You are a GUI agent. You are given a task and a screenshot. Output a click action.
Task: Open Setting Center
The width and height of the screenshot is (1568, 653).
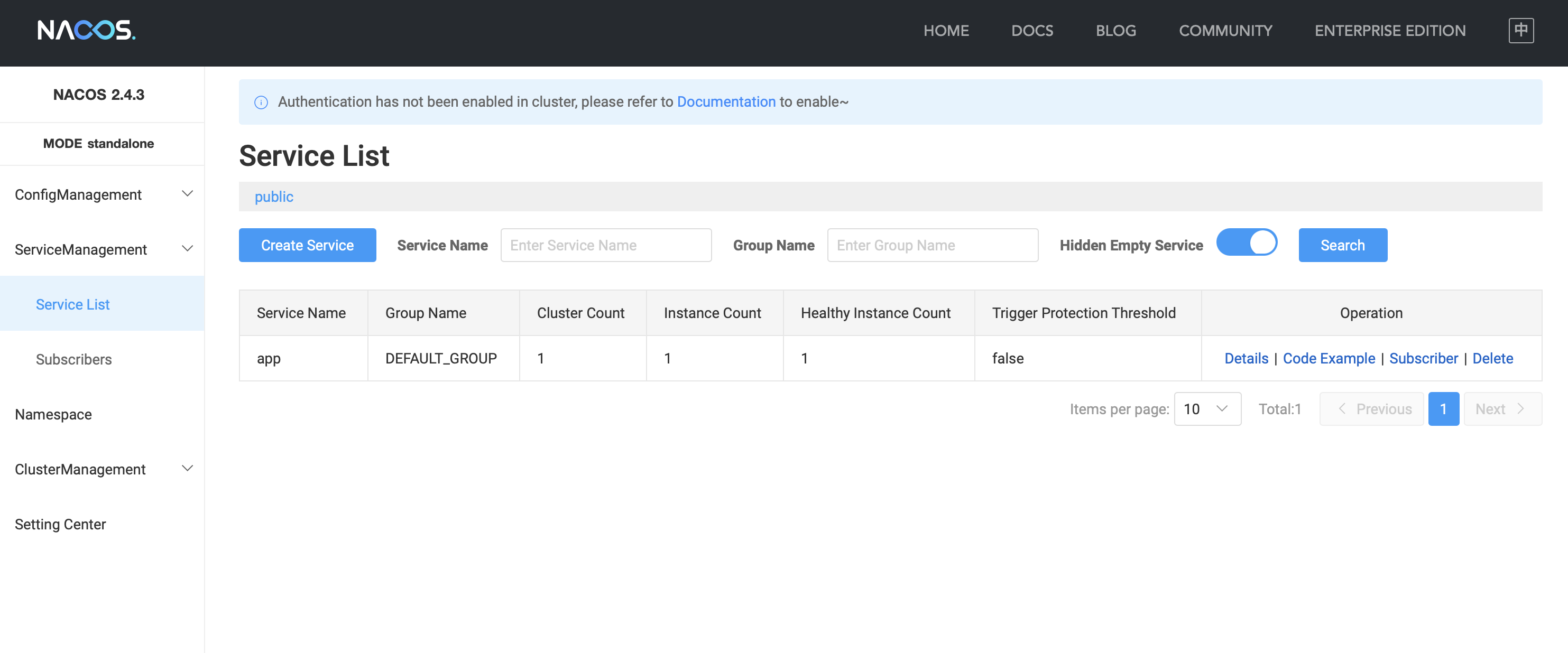click(102, 524)
